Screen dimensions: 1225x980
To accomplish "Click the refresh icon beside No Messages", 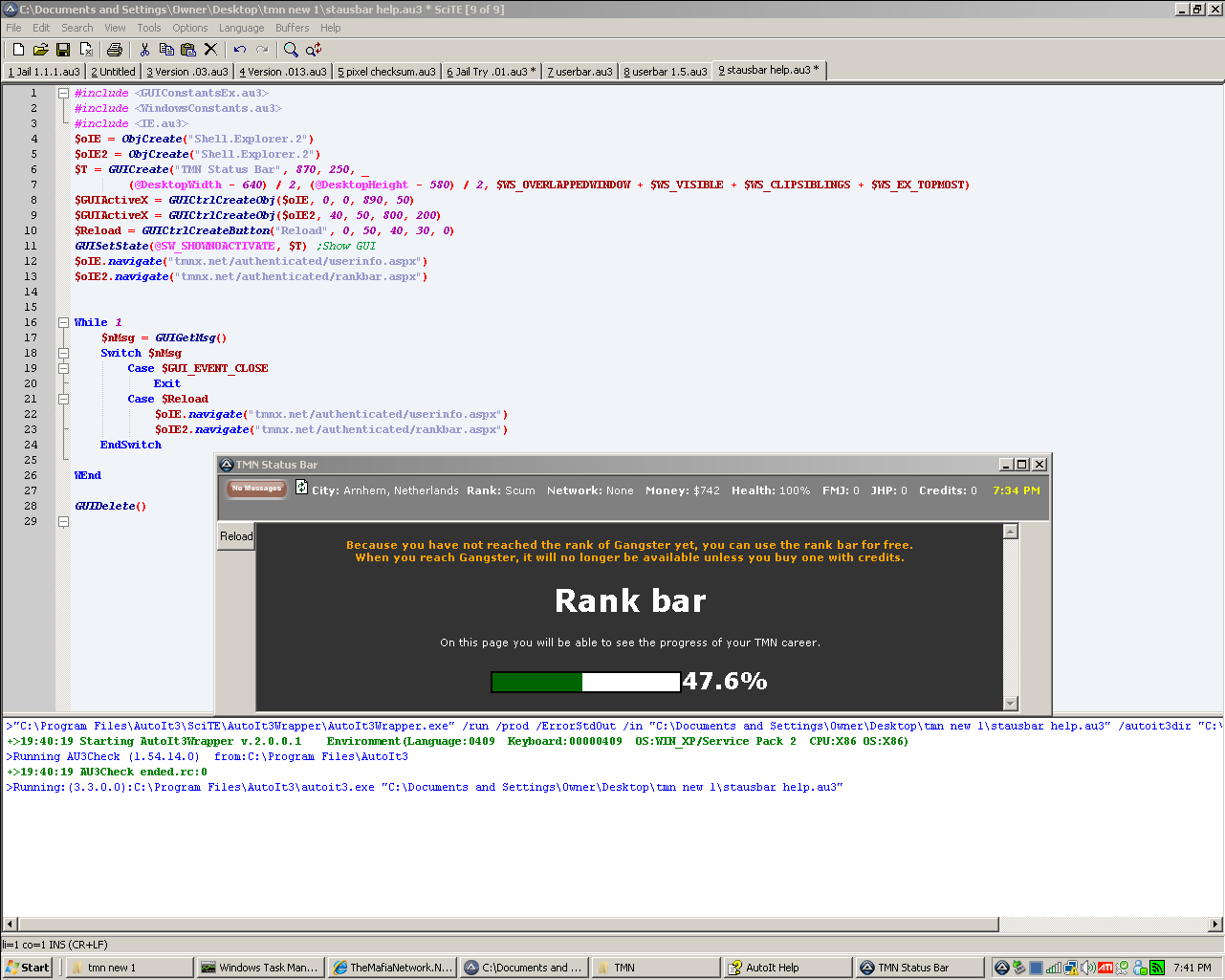I will click(x=301, y=488).
